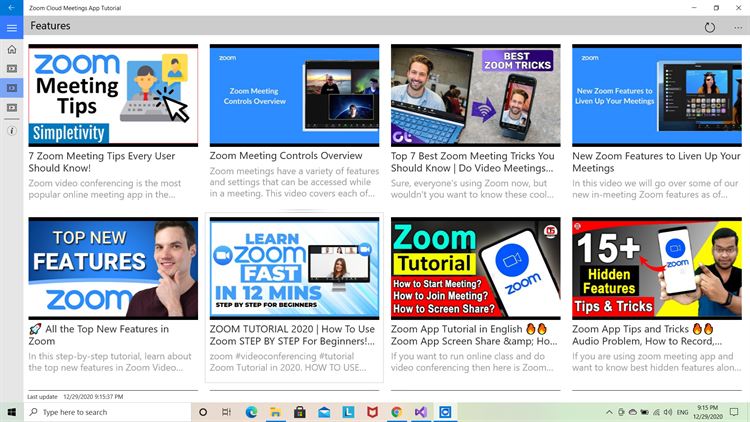Click the ENG language indicator in the tray
Image resolution: width=750 pixels, height=422 pixels.
click(x=683, y=412)
